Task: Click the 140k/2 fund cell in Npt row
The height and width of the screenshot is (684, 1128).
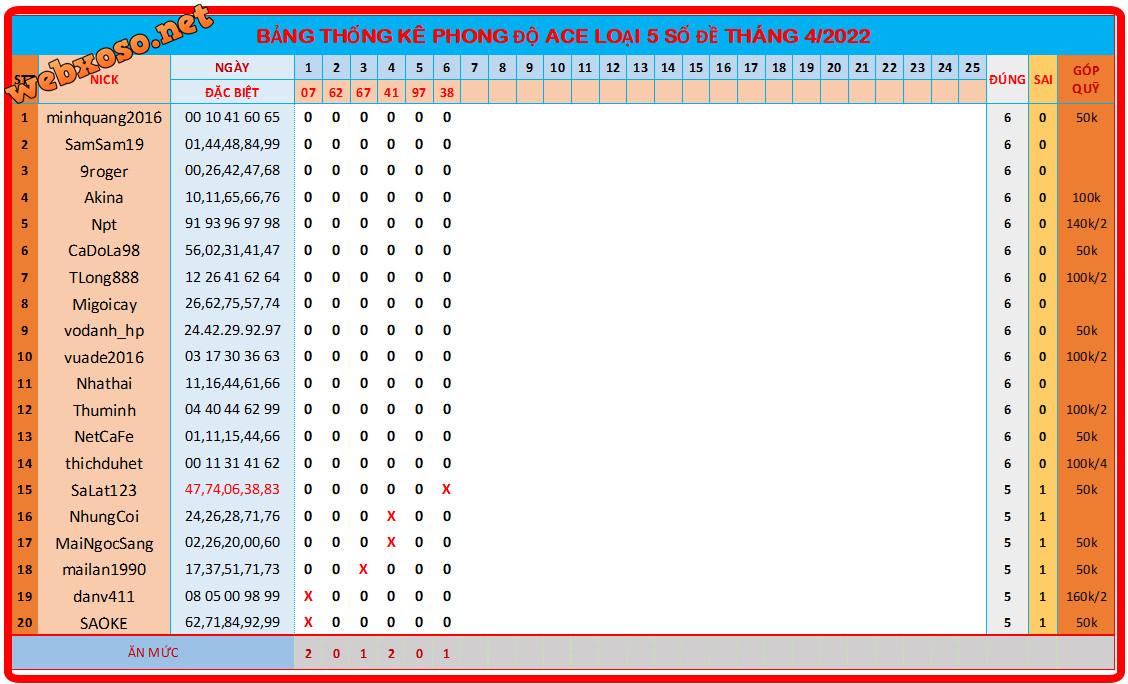Action: (x=1086, y=224)
